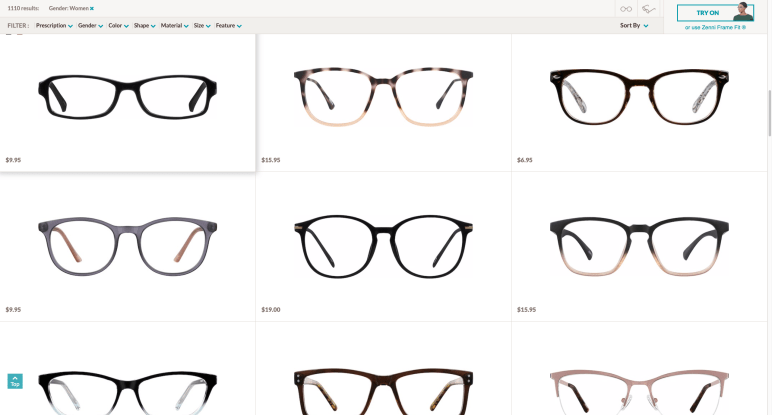Open the brown browline-style glasses thumbnail

[x=383, y=392]
